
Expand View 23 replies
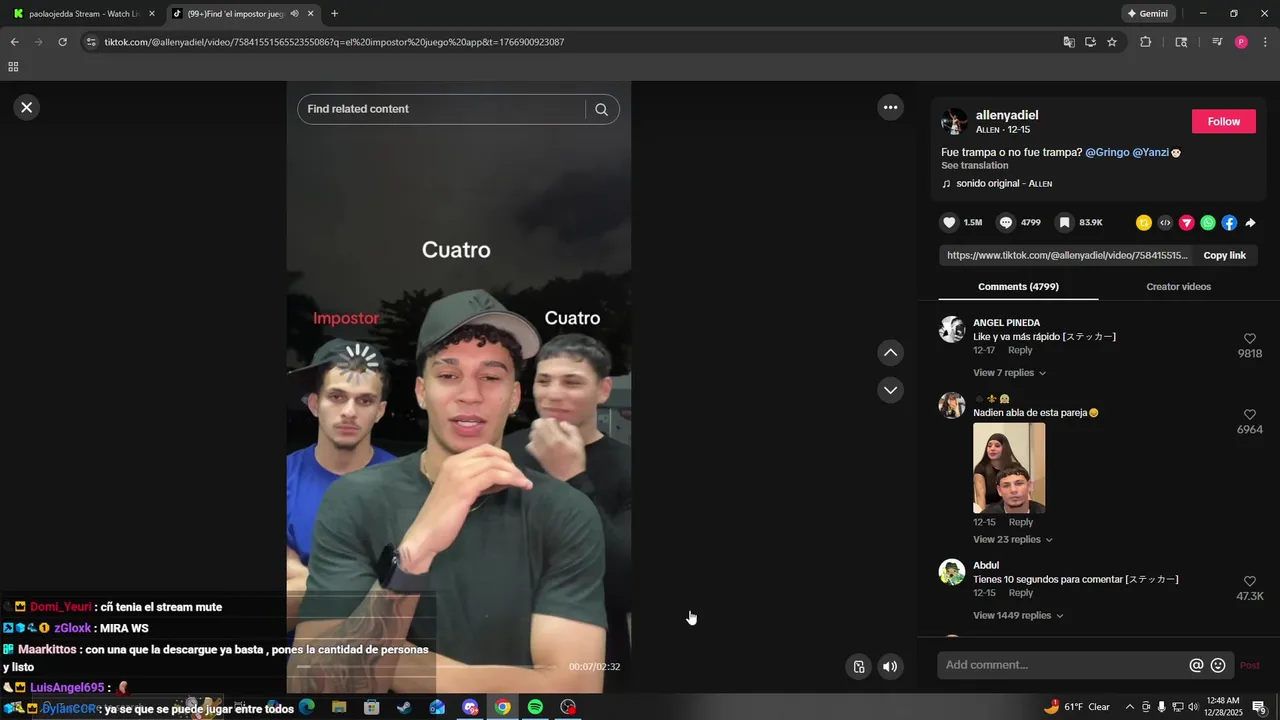1013,540
